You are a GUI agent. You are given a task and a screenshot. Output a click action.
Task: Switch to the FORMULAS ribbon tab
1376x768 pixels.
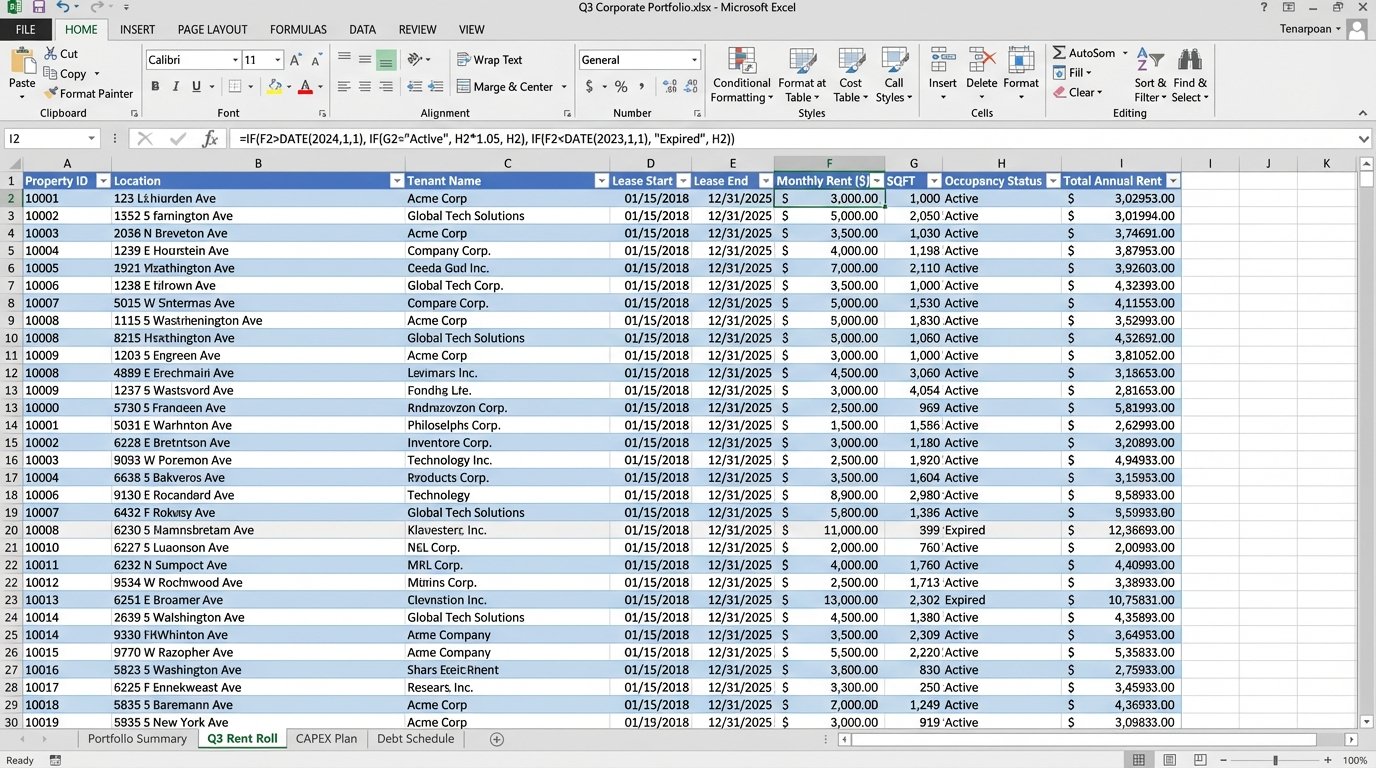tap(297, 29)
